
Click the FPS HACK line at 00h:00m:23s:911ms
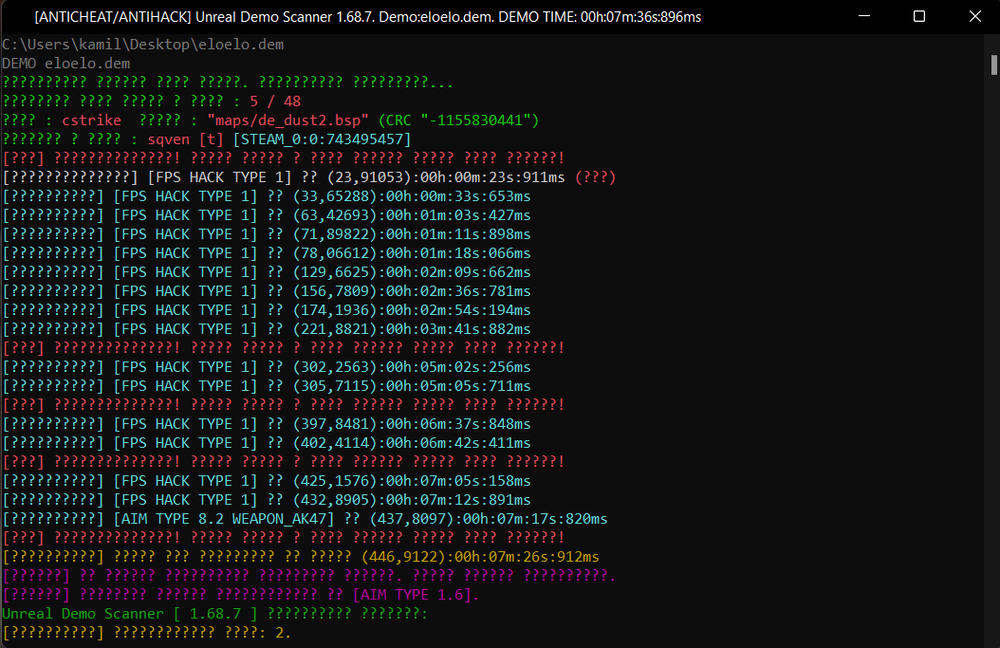coord(309,177)
